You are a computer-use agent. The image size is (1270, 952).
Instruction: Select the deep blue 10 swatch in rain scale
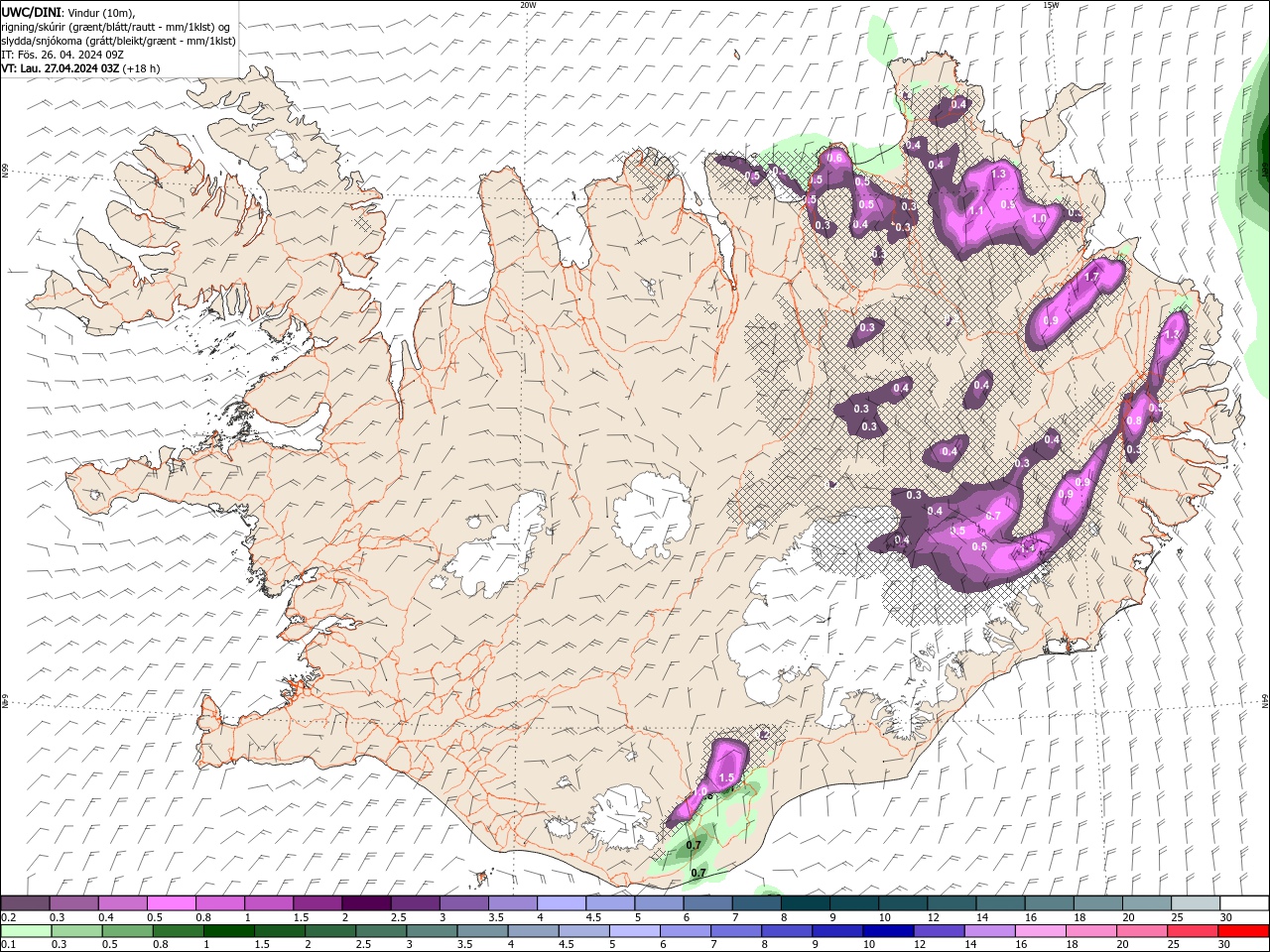(889, 931)
